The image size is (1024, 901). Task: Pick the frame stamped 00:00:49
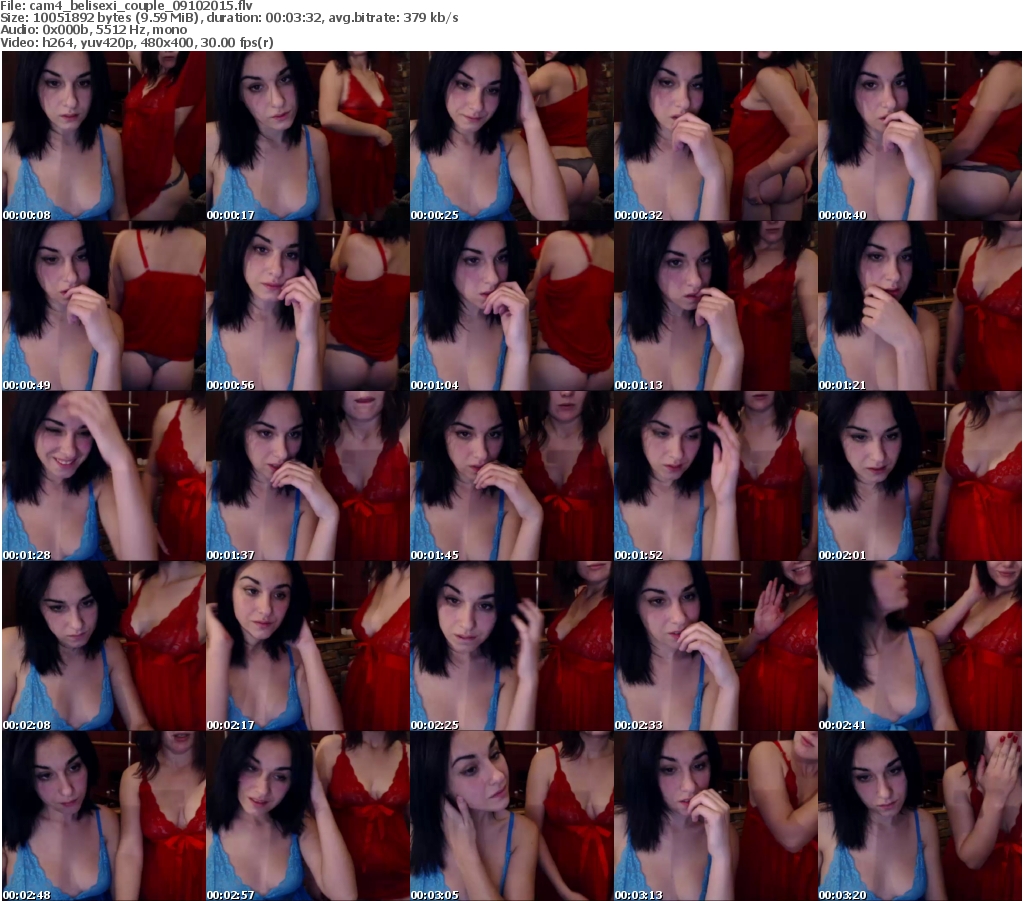104,306
